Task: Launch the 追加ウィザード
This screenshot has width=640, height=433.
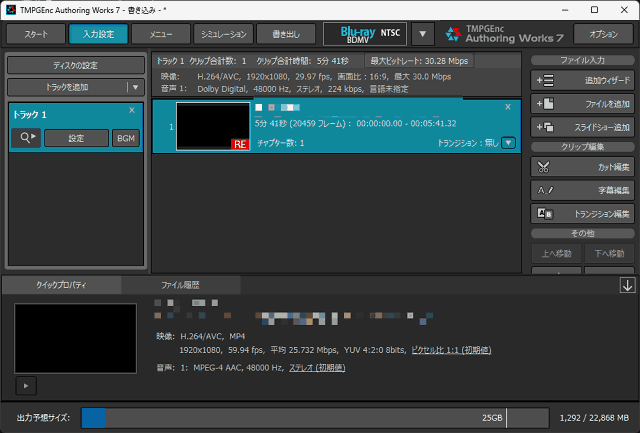Action: tap(582, 80)
